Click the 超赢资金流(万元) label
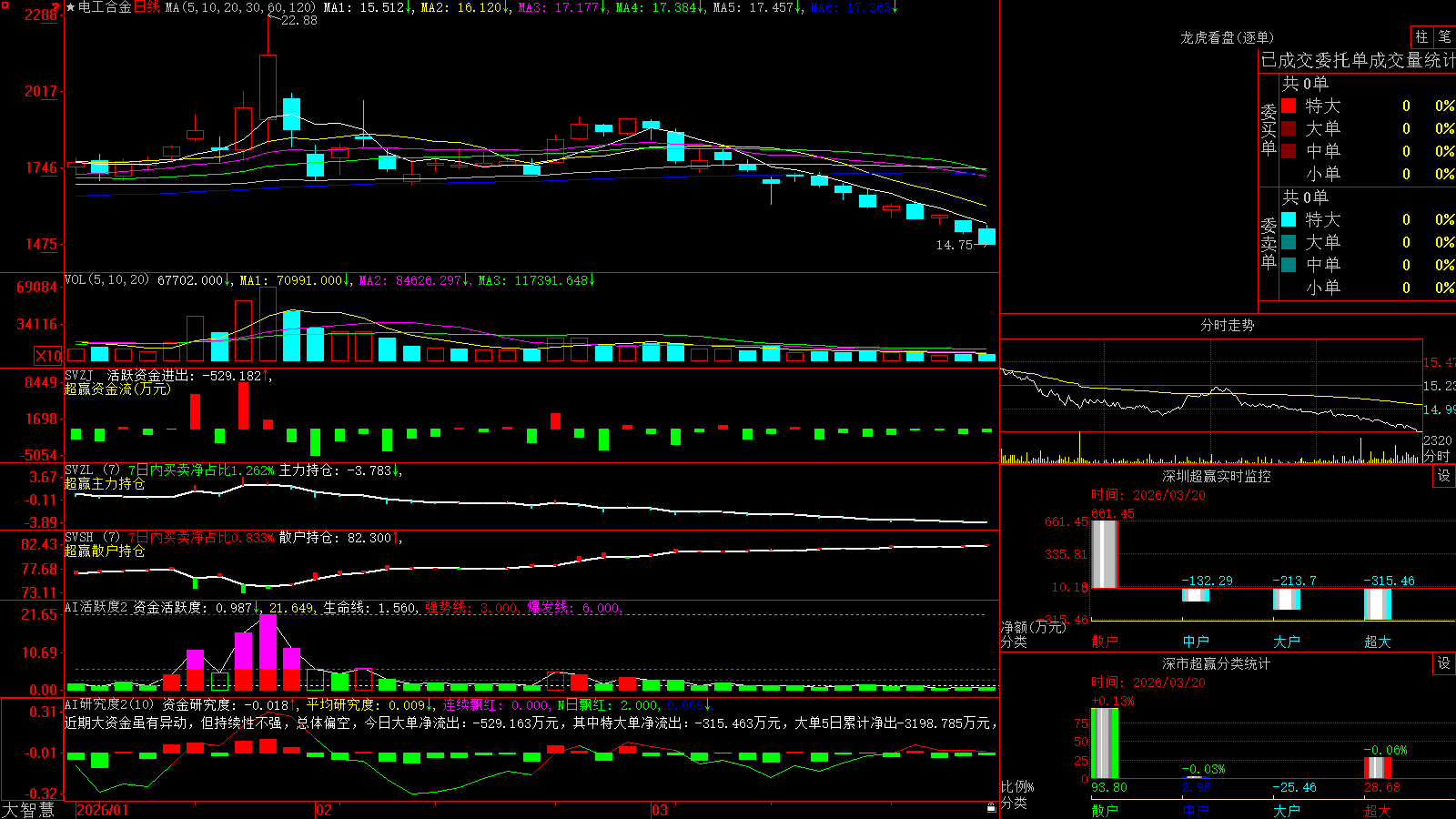This screenshot has height=819, width=1456. pyautogui.click(x=117, y=389)
